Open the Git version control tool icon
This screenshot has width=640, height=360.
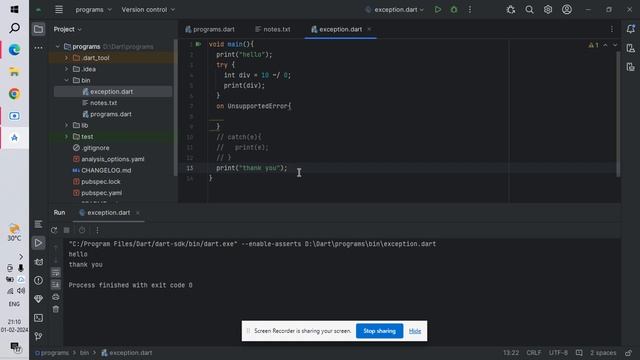pos(38,336)
